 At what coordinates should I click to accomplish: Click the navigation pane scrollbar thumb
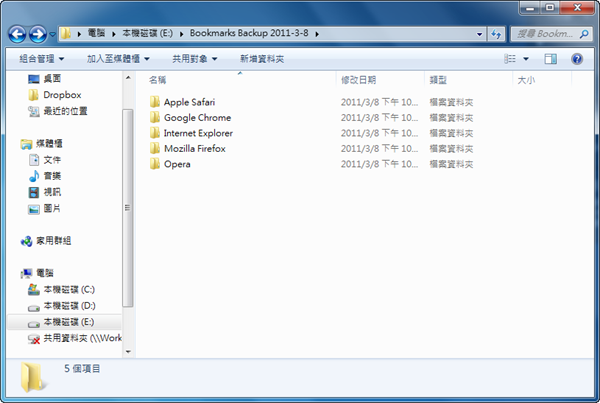pos(128,208)
